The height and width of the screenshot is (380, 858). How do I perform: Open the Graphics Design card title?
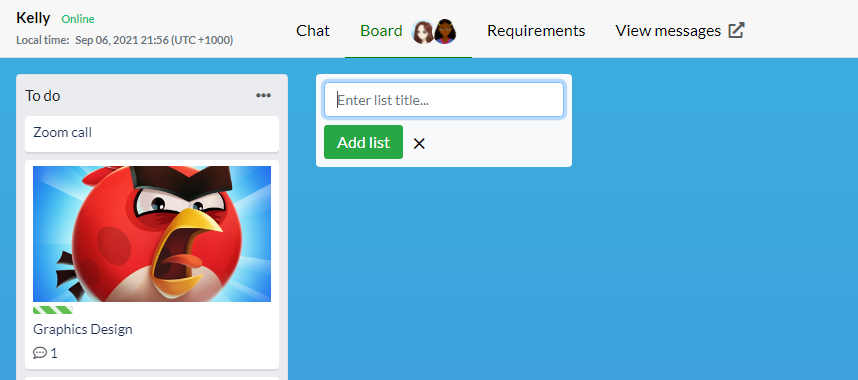(x=83, y=330)
